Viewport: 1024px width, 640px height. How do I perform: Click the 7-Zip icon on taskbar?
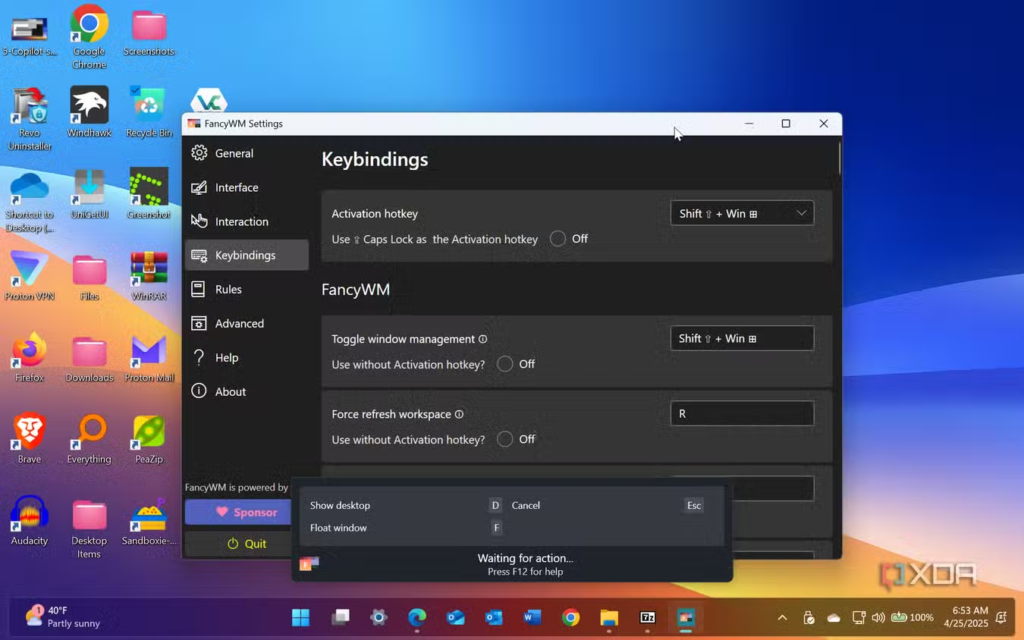(x=648, y=617)
